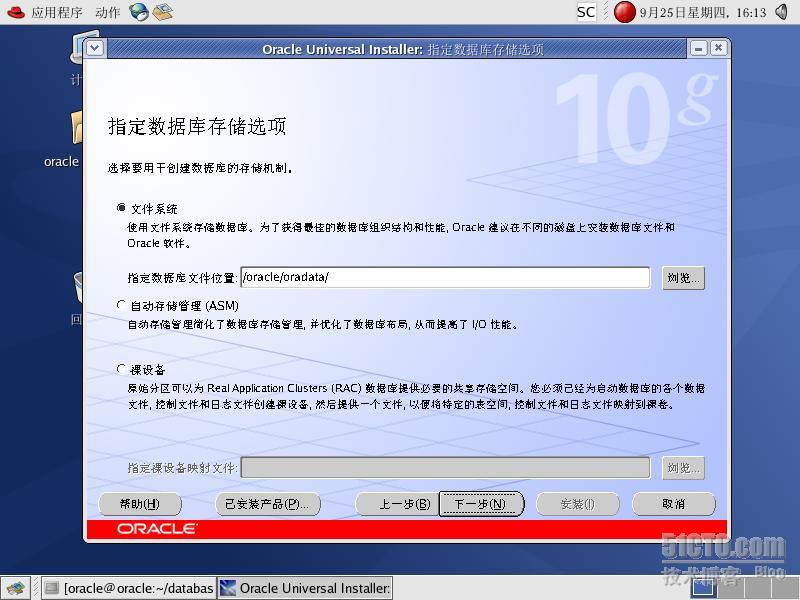800x600 pixels.
Task: Proceed with 下一步(N) button
Action: point(481,504)
